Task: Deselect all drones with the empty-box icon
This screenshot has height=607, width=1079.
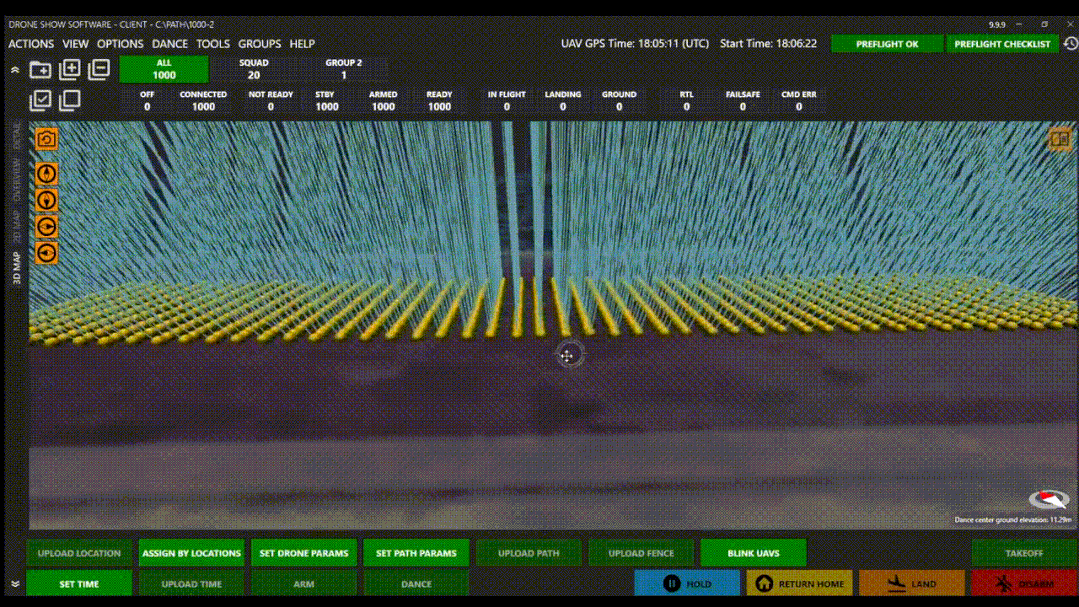Action: tap(70, 100)
